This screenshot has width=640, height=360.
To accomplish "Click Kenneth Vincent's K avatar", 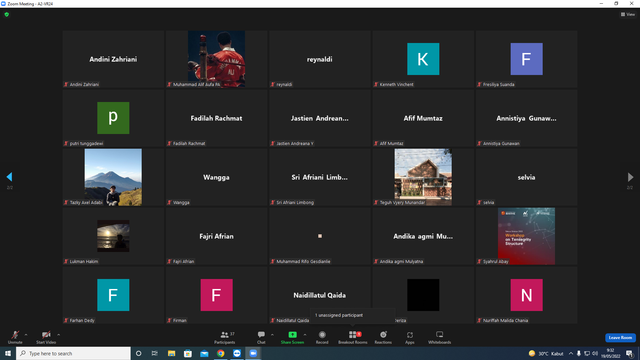I will tap(423, 59).
